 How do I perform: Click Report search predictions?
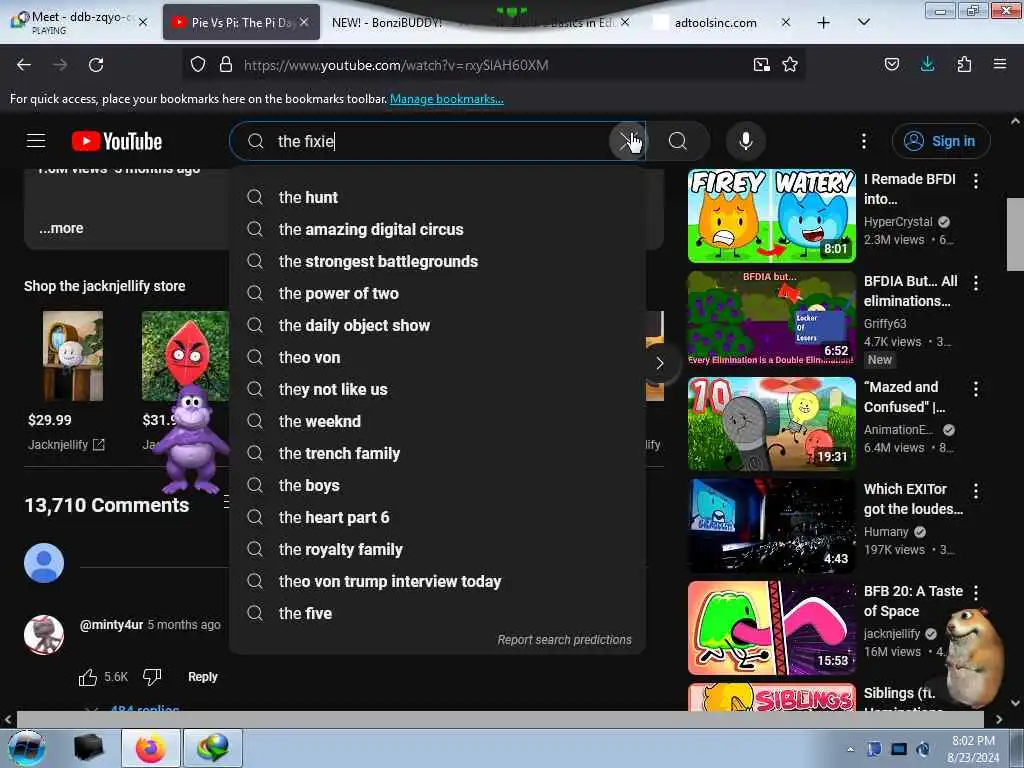tap(564, 639)
